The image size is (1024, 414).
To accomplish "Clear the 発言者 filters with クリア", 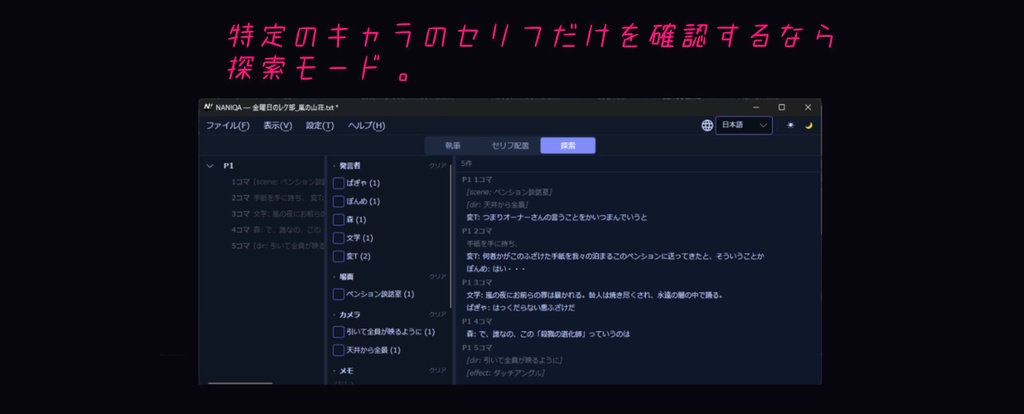I will pos(438,166).
